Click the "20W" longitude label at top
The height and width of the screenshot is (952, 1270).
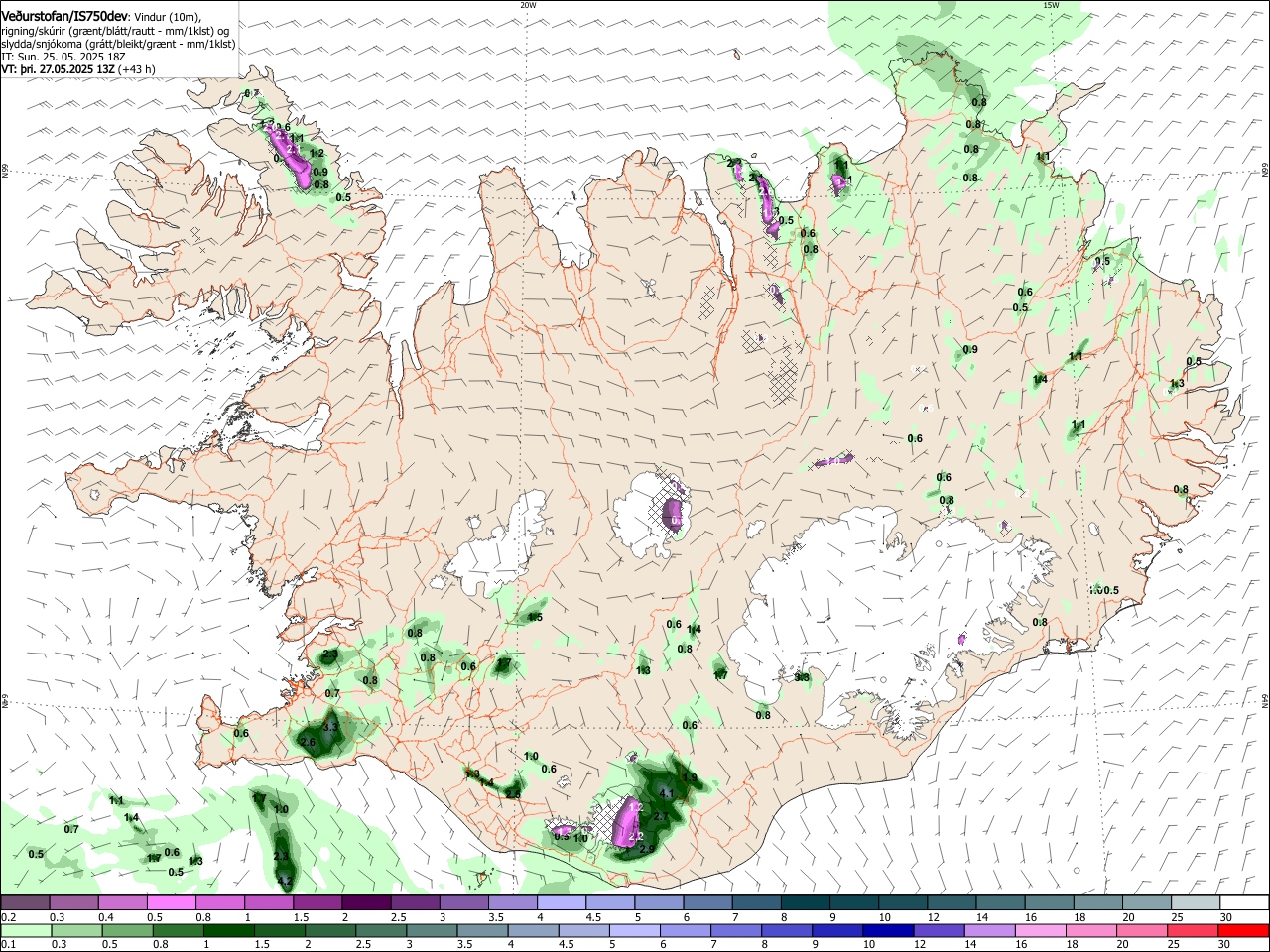pos(528,5)
